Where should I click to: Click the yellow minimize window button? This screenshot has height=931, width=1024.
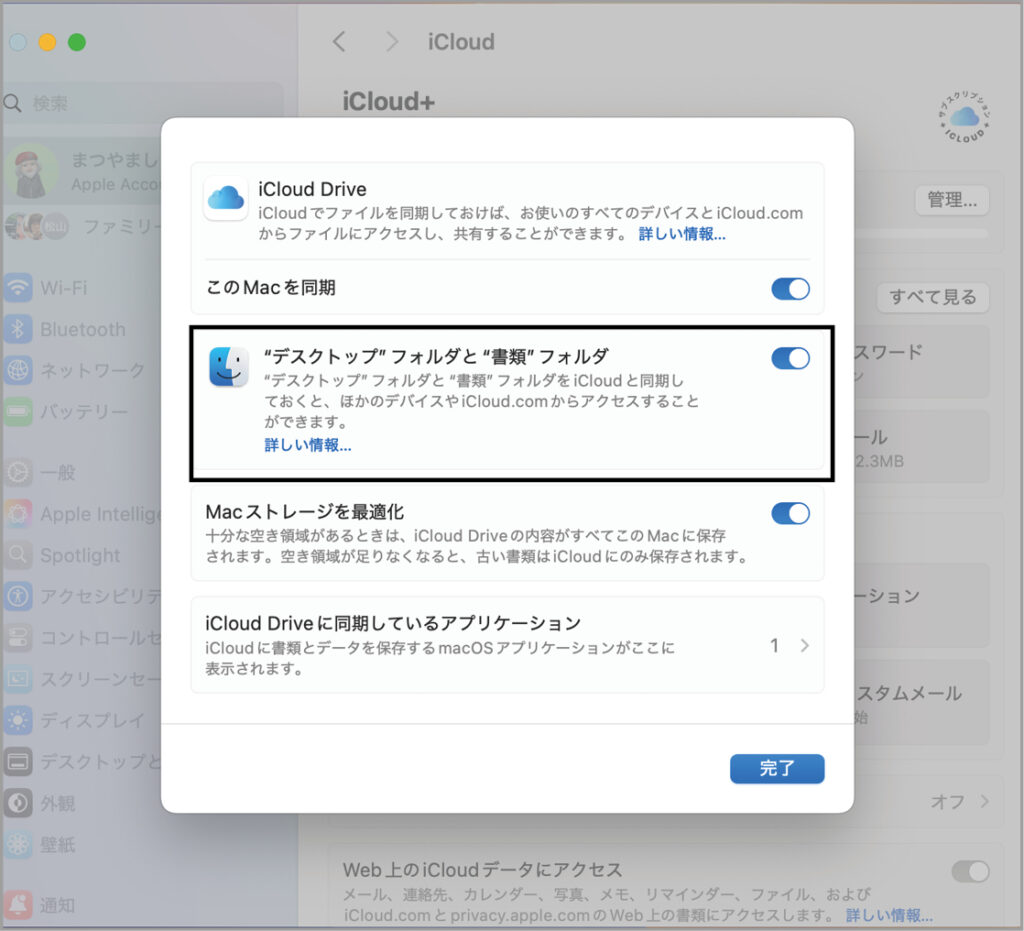coord(48,42)
